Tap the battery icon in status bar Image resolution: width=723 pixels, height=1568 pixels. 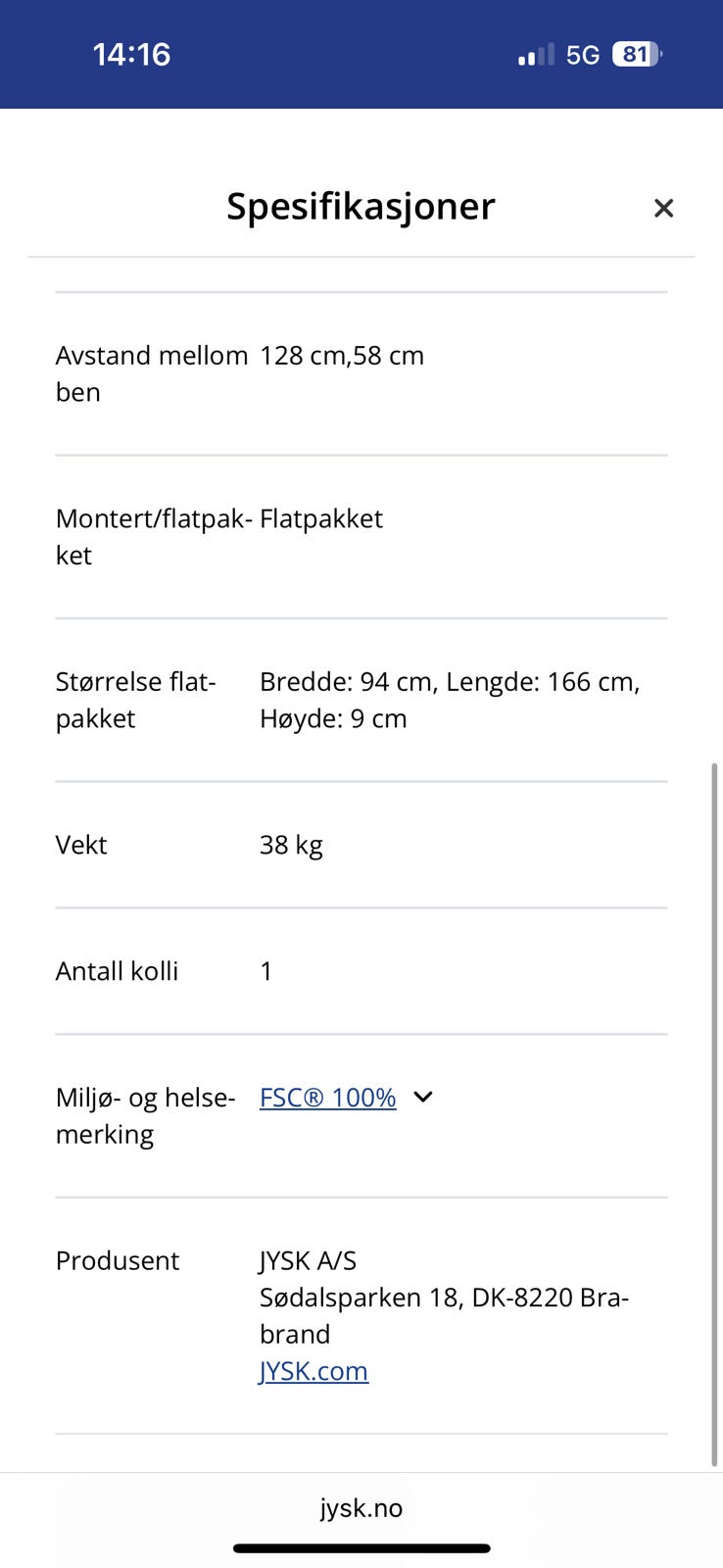(x=637, y=54)
